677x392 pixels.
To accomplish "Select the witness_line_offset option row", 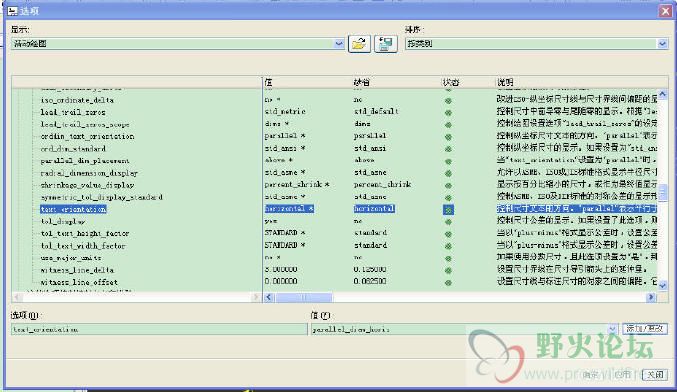I will click(79, 282).
